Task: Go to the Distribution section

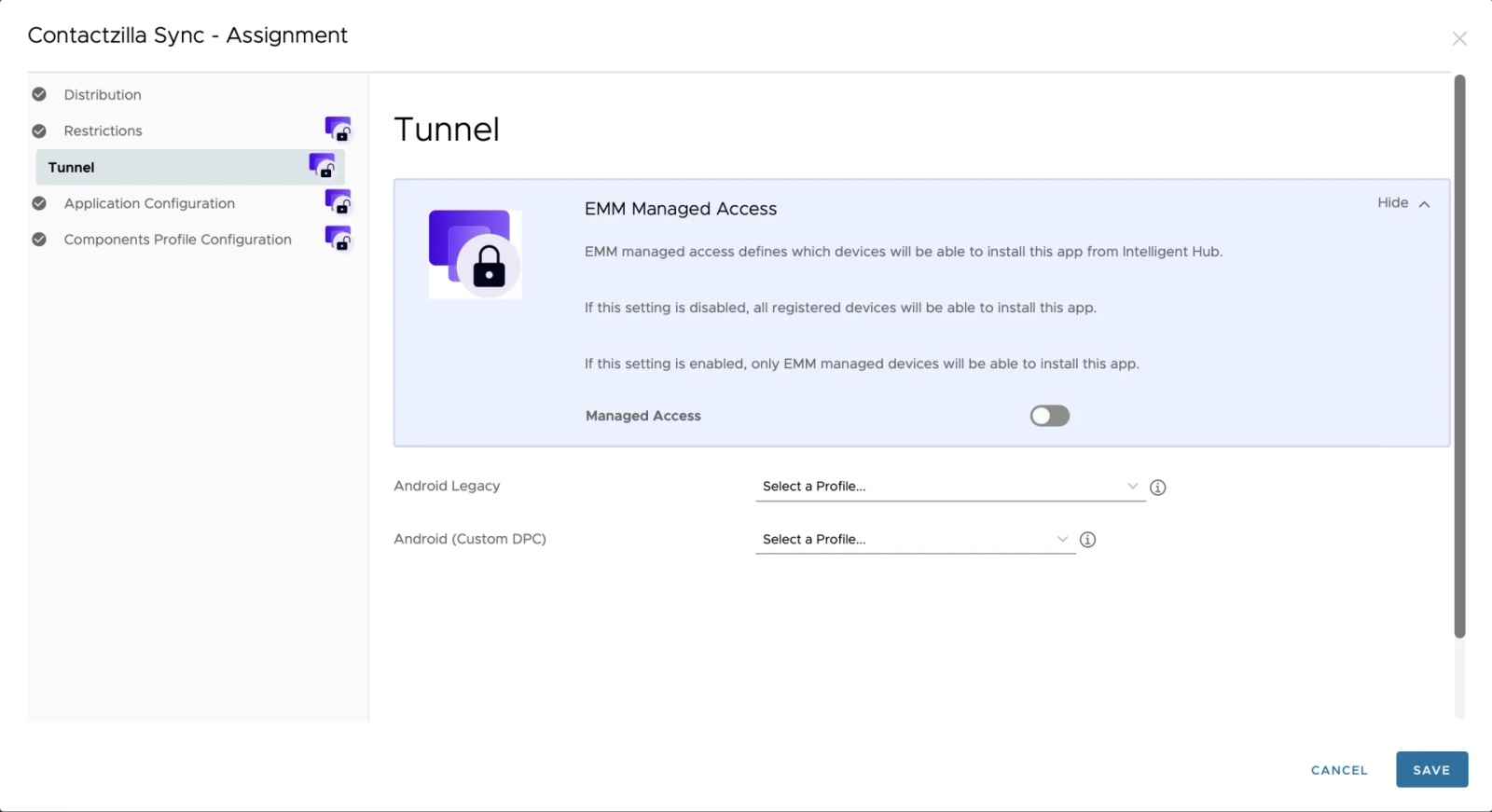Action: point(103,94)
